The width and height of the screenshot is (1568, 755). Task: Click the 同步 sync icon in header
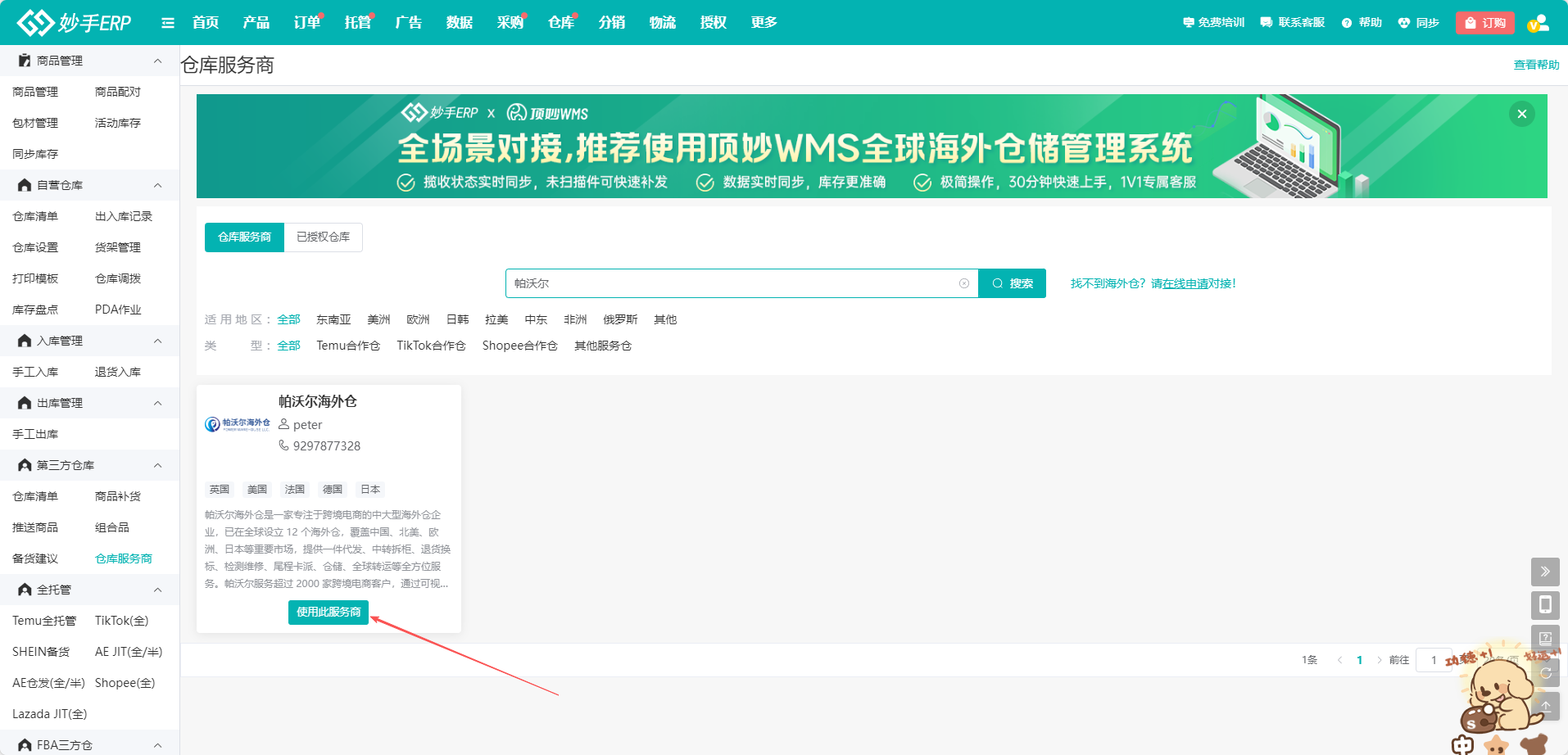click(x=1418, y=23)
